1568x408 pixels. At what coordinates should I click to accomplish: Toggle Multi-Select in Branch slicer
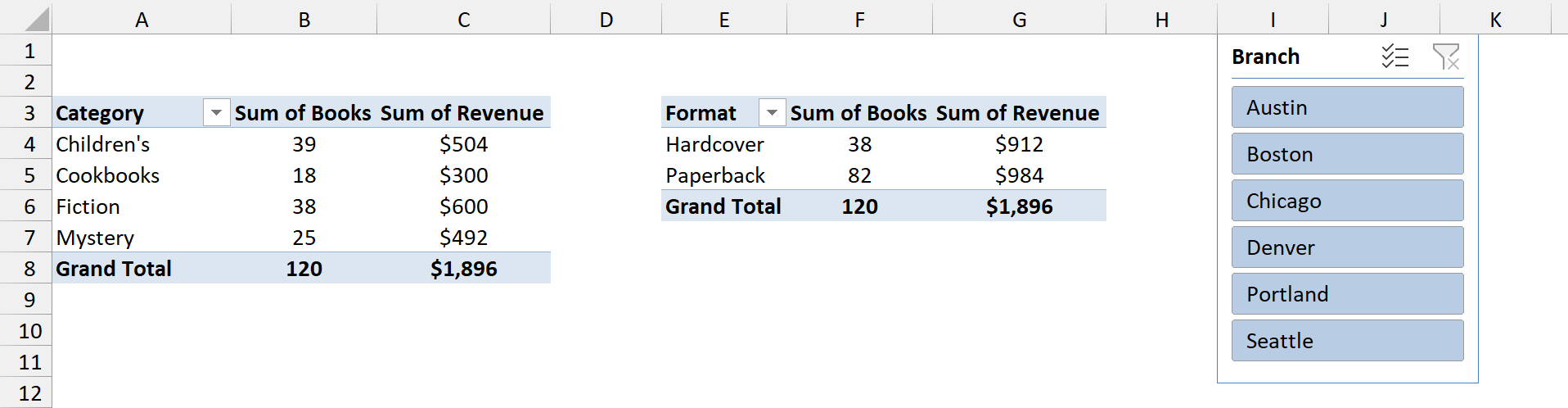tap(1395, 57)
